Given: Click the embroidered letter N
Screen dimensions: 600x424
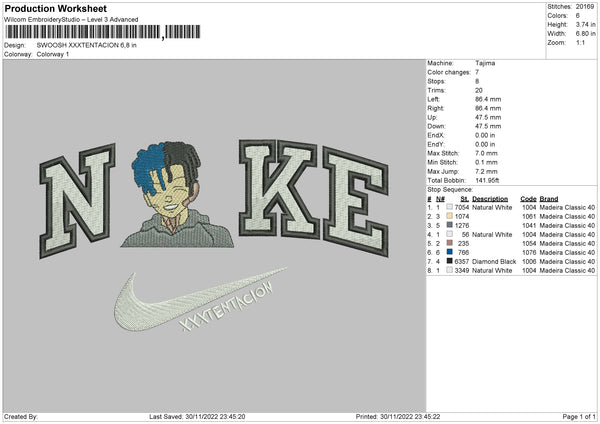Looking at the screenshot, I should pyautogui.click(x=77, y=200).
